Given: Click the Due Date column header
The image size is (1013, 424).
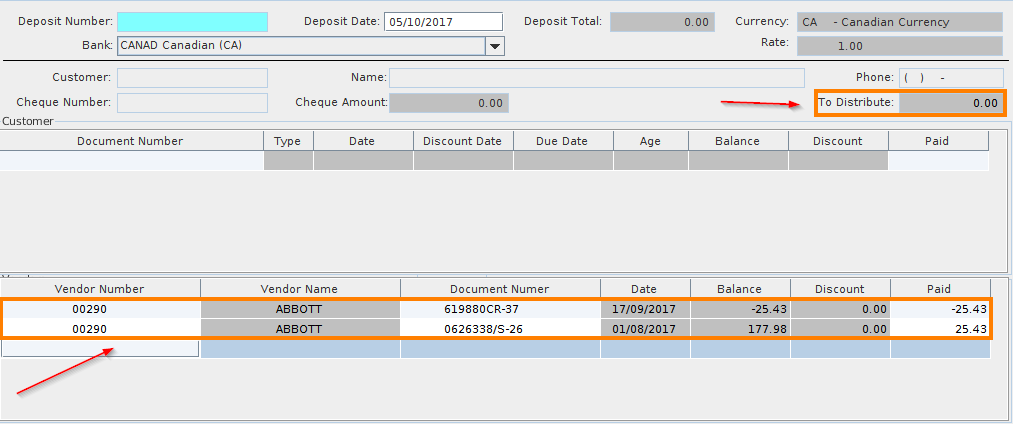Looking at the screenshot, I should coord(562,141).
